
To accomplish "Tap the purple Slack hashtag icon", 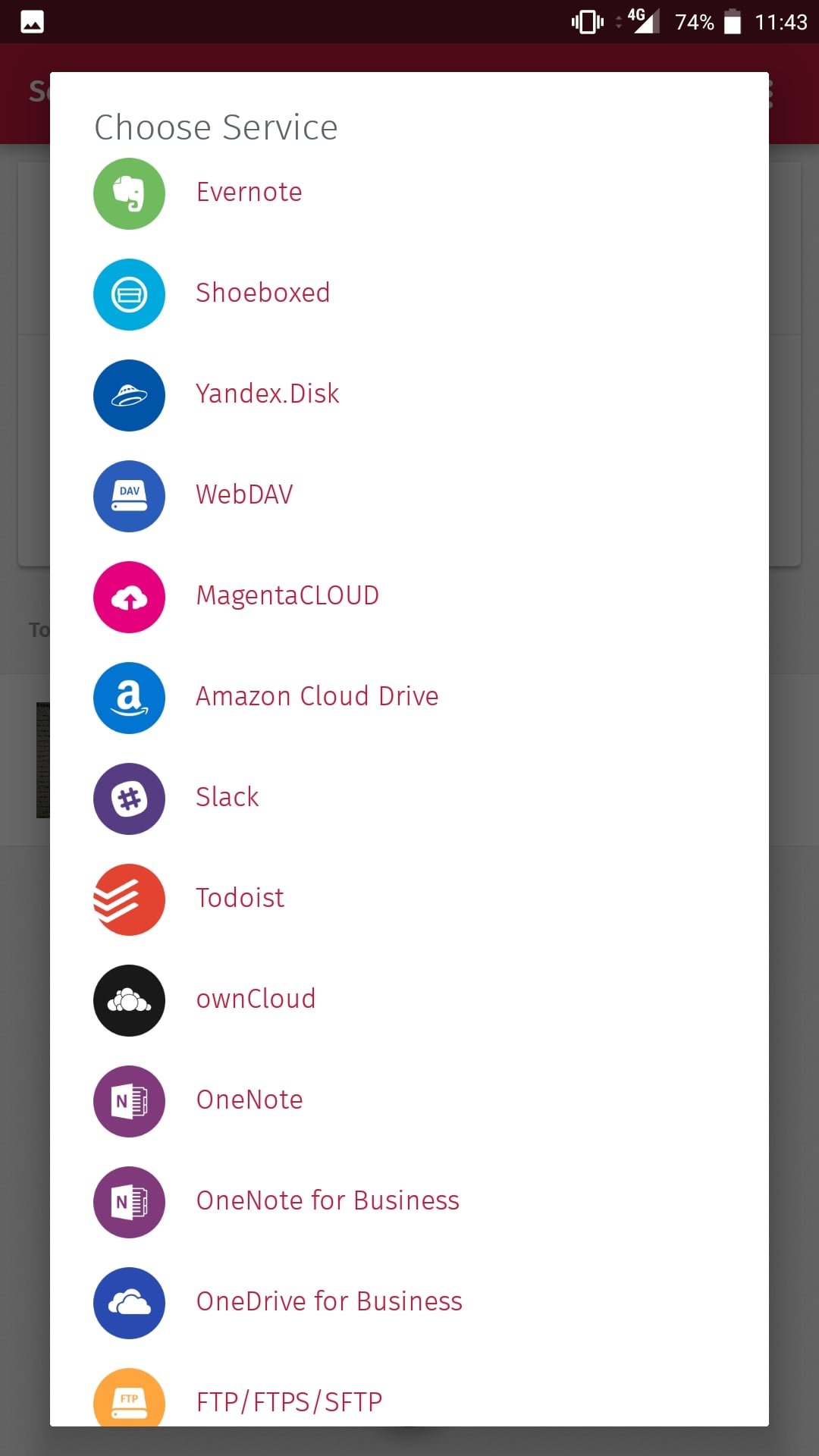I will (129, 799).
